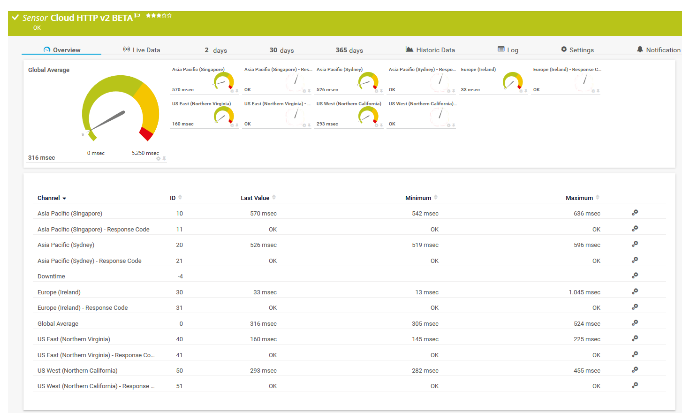Screen dimensions: 686x418
Task: Click 'Global Average' channel name in table
Action: (x=58, y=323)
